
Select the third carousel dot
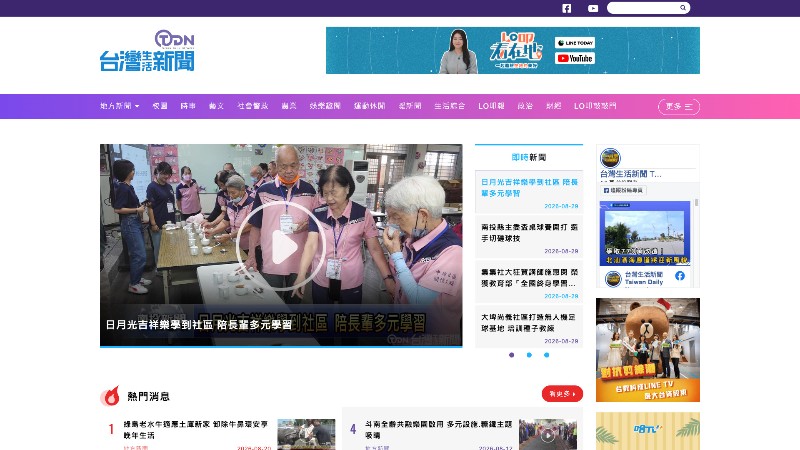point(546,355)
